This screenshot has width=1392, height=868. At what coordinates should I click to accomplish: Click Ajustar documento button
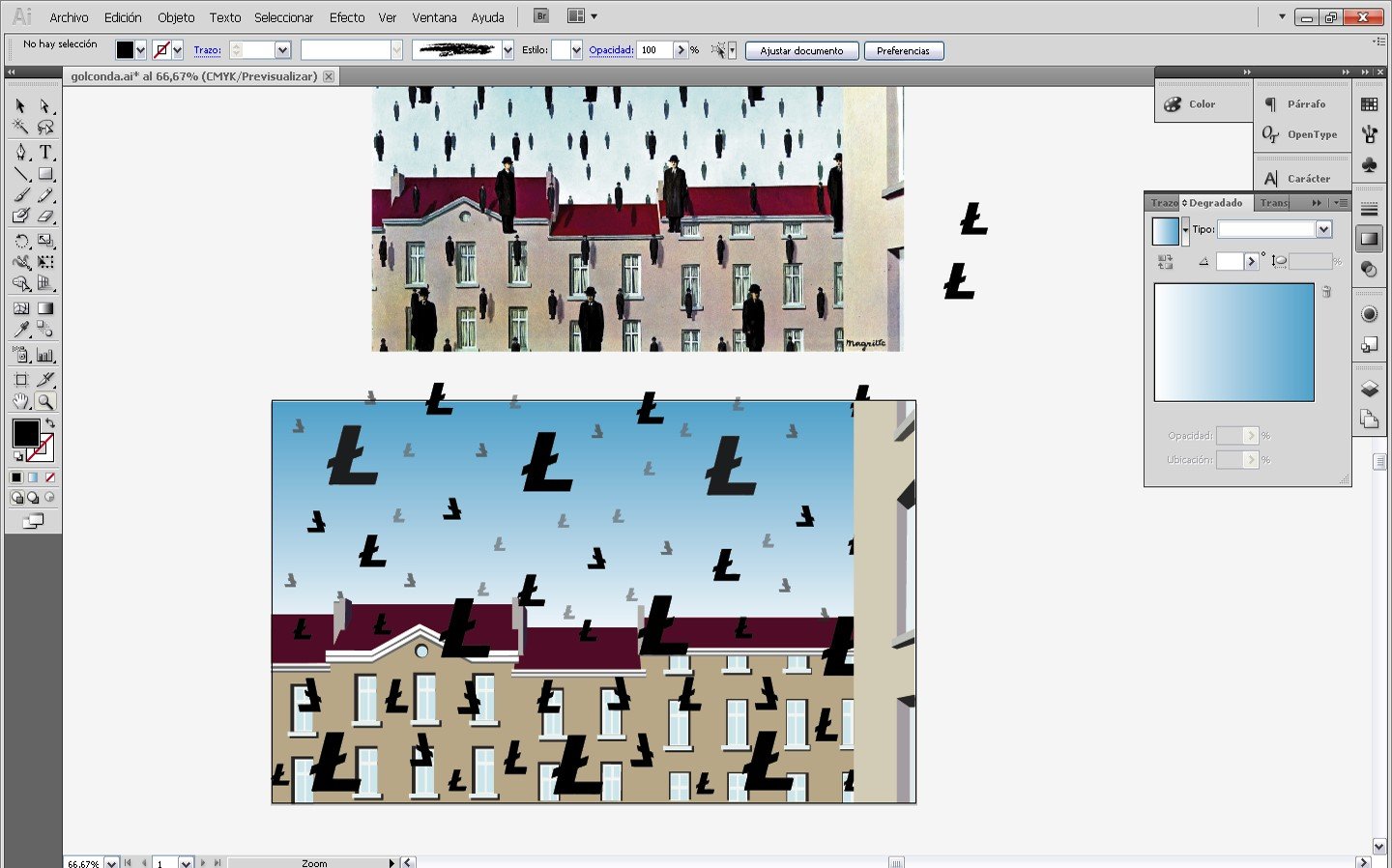[801, 50]
